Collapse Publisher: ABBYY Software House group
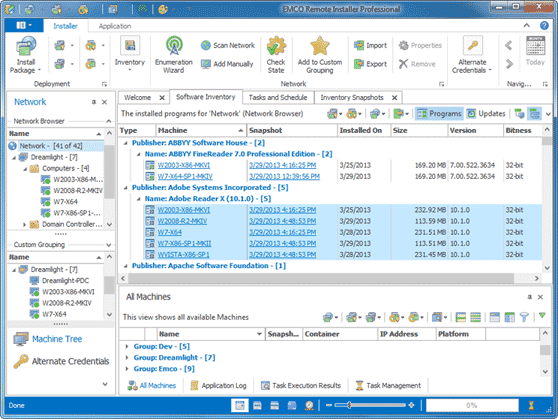The height and width of the screenshot is (419, 558). click(125, 143)
